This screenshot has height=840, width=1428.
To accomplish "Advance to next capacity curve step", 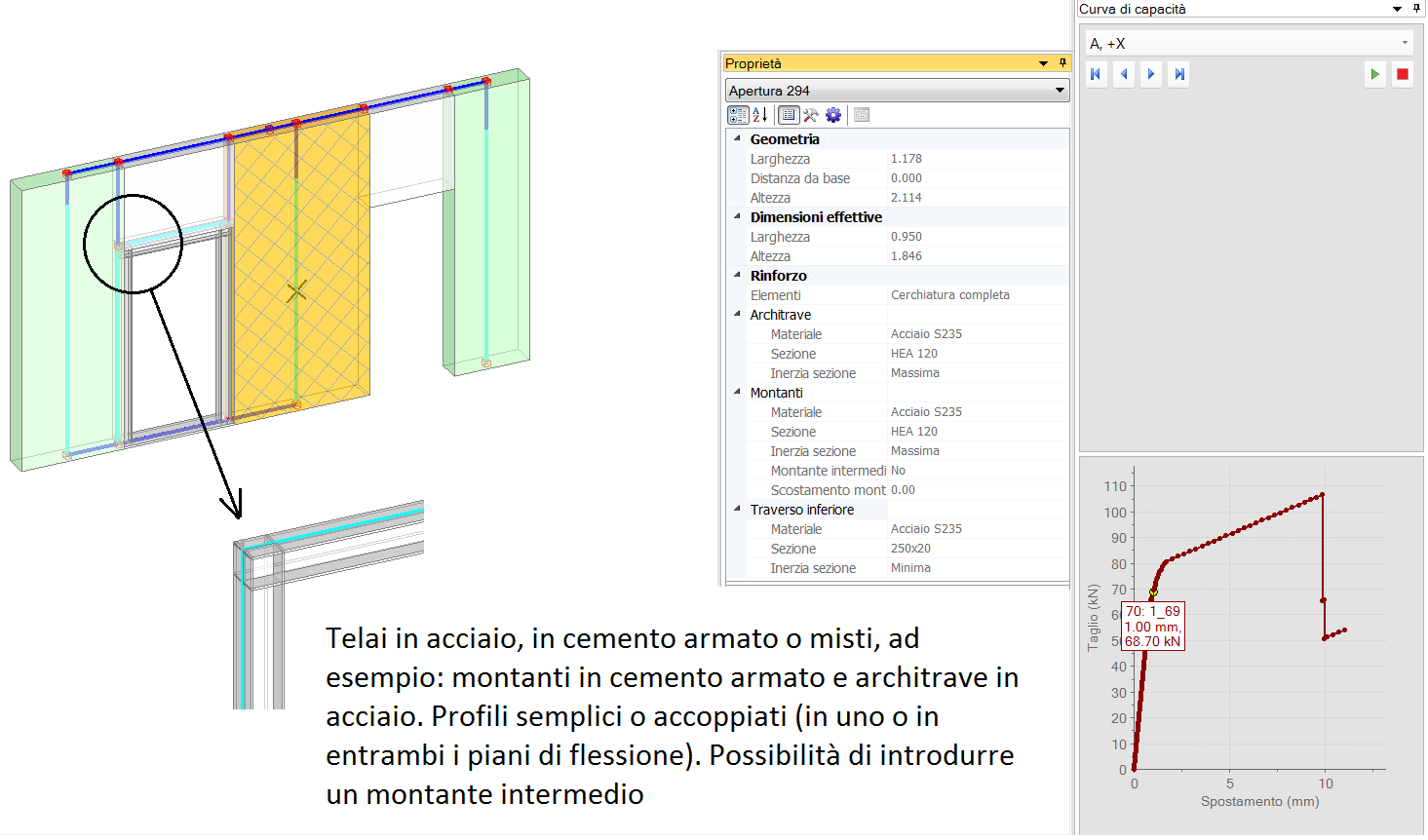I will click(1151, 74).
